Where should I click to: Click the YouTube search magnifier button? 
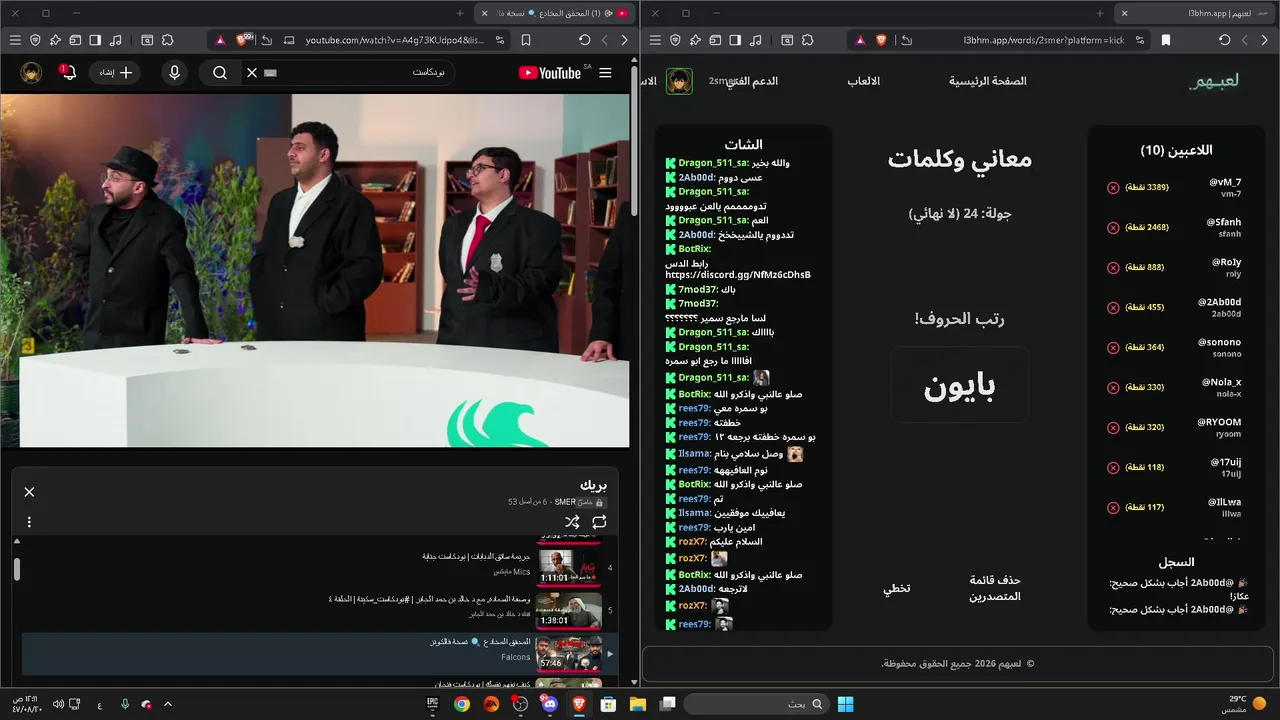(220, 72)
